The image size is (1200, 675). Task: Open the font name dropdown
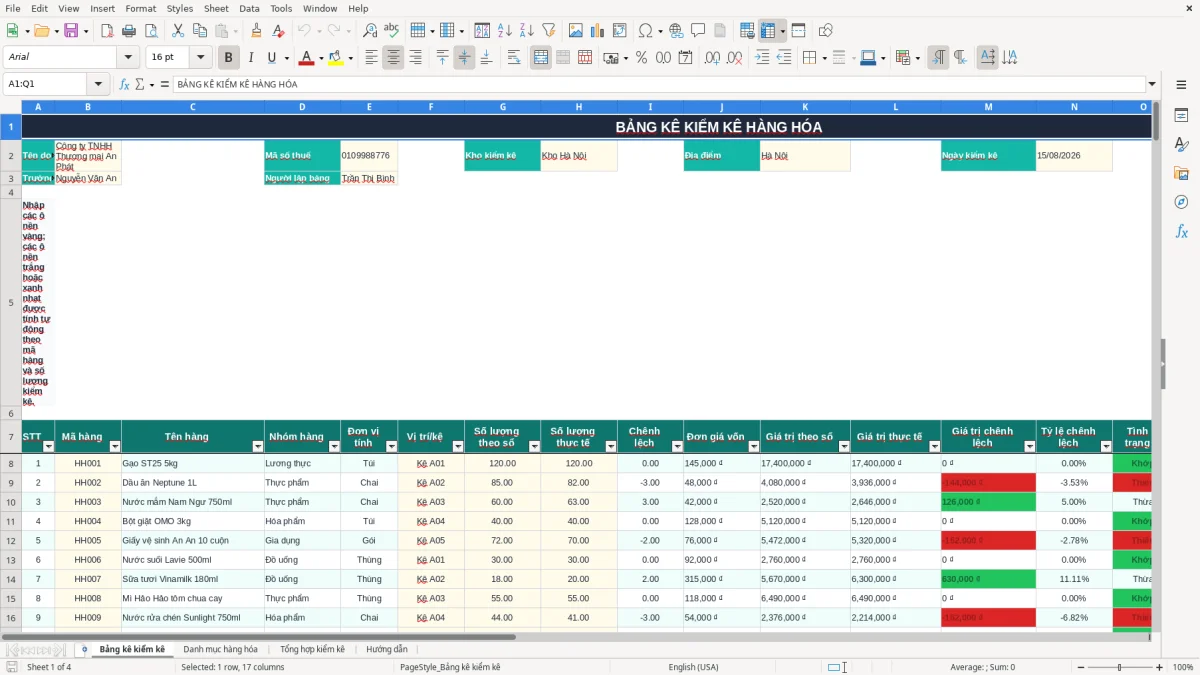[x=128, y=58]
